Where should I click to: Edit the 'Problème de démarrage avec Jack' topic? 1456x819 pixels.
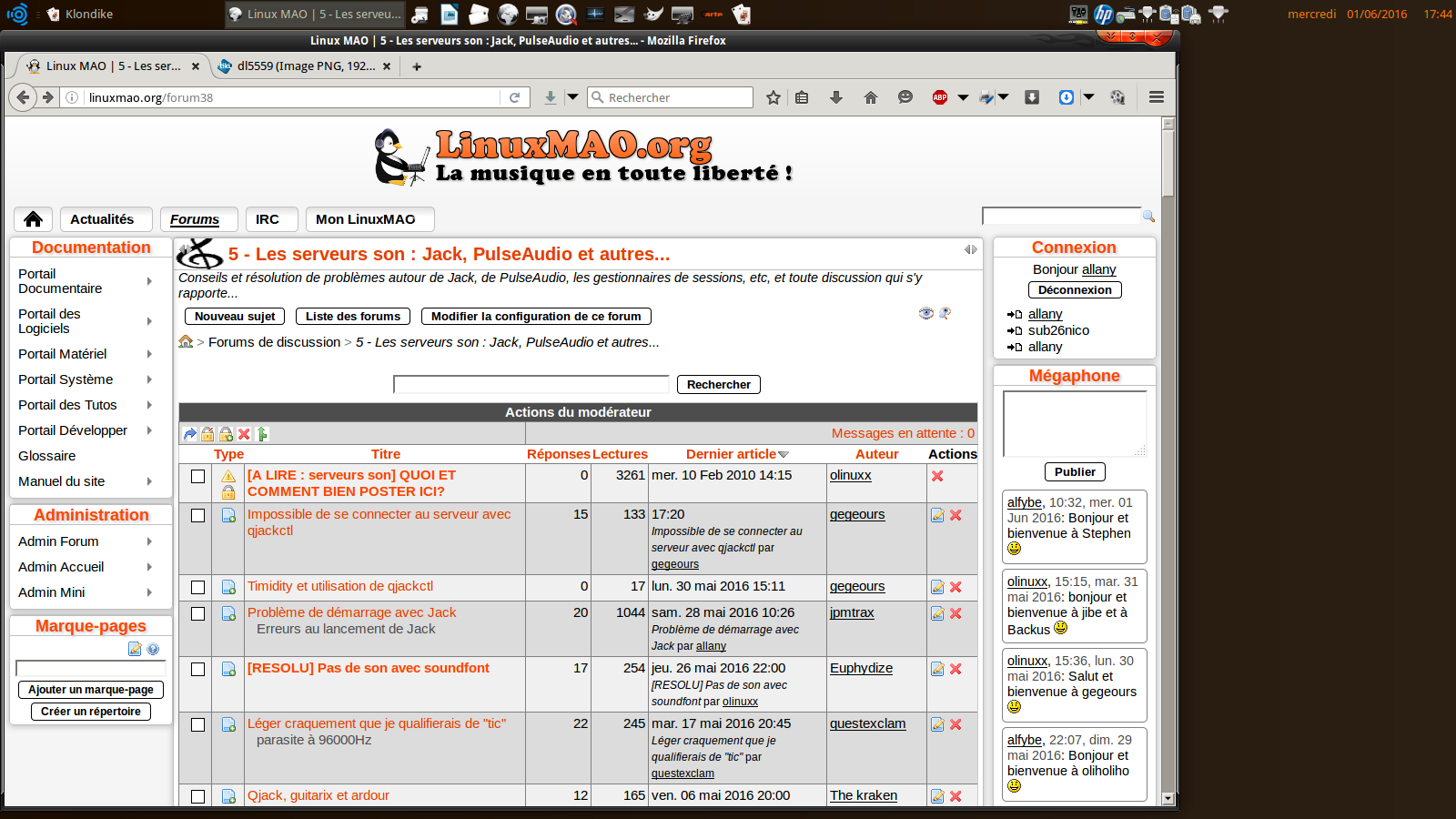[937, 613]
